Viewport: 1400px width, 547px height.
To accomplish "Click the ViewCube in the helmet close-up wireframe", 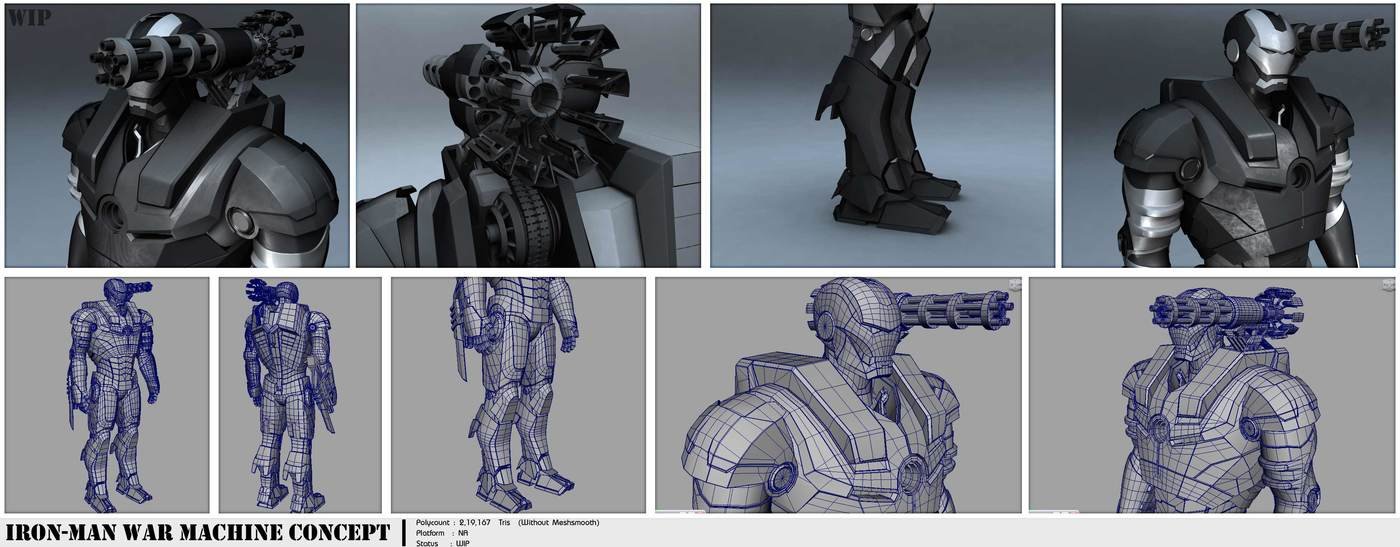I will pyautogui.click(x=1013, y=284).
